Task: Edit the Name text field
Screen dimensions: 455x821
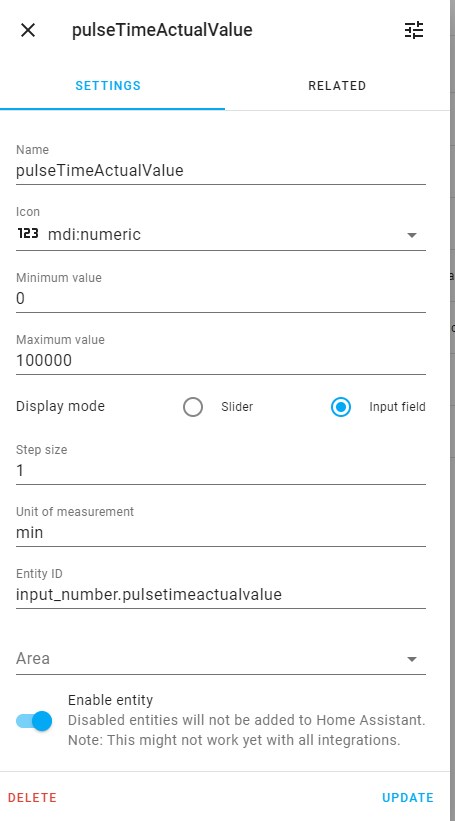Action: 220,164
